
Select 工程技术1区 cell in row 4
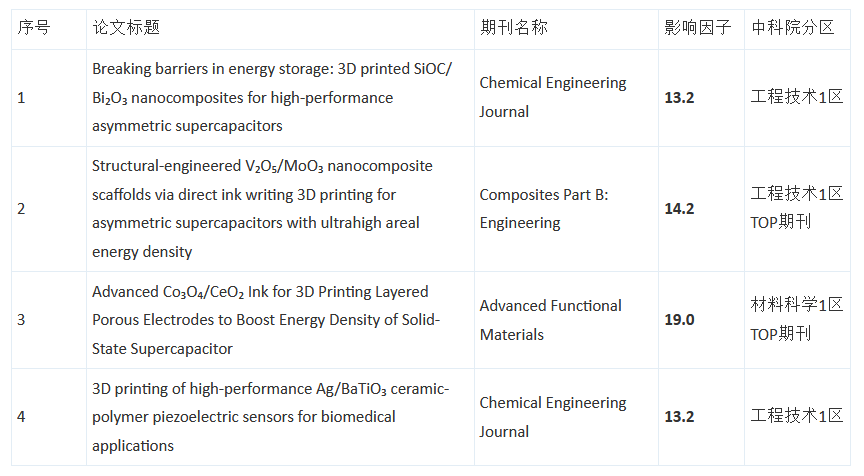[796, 416]
